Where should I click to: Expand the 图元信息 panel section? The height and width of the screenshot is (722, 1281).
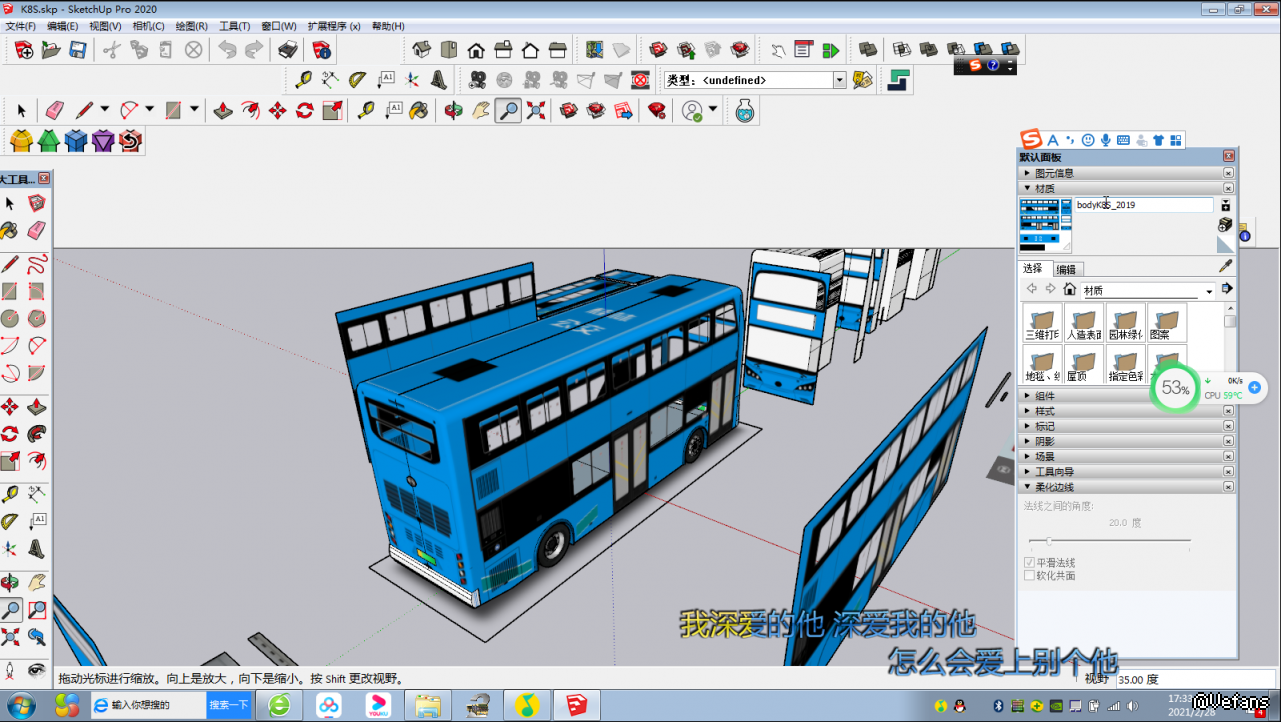[x=1053, y=173]
